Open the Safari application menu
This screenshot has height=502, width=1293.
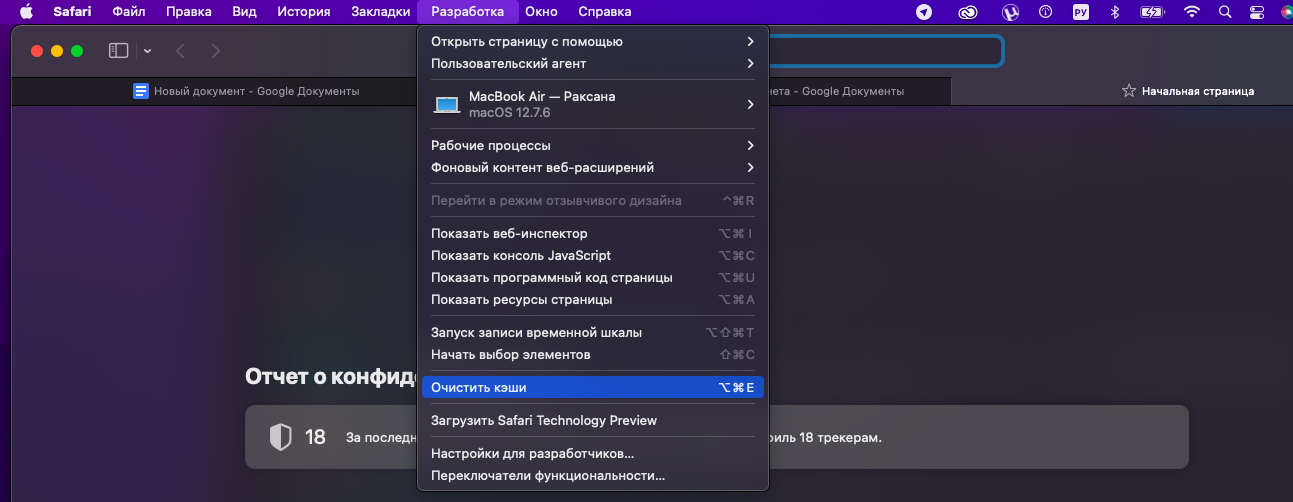[x=72, y=12]
